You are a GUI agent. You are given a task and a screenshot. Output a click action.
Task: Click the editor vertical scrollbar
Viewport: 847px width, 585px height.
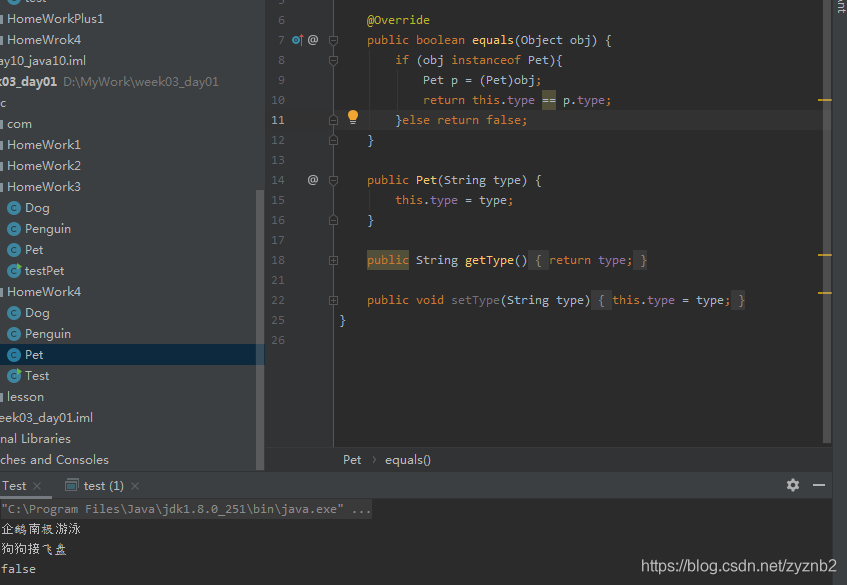coord(826,221)
